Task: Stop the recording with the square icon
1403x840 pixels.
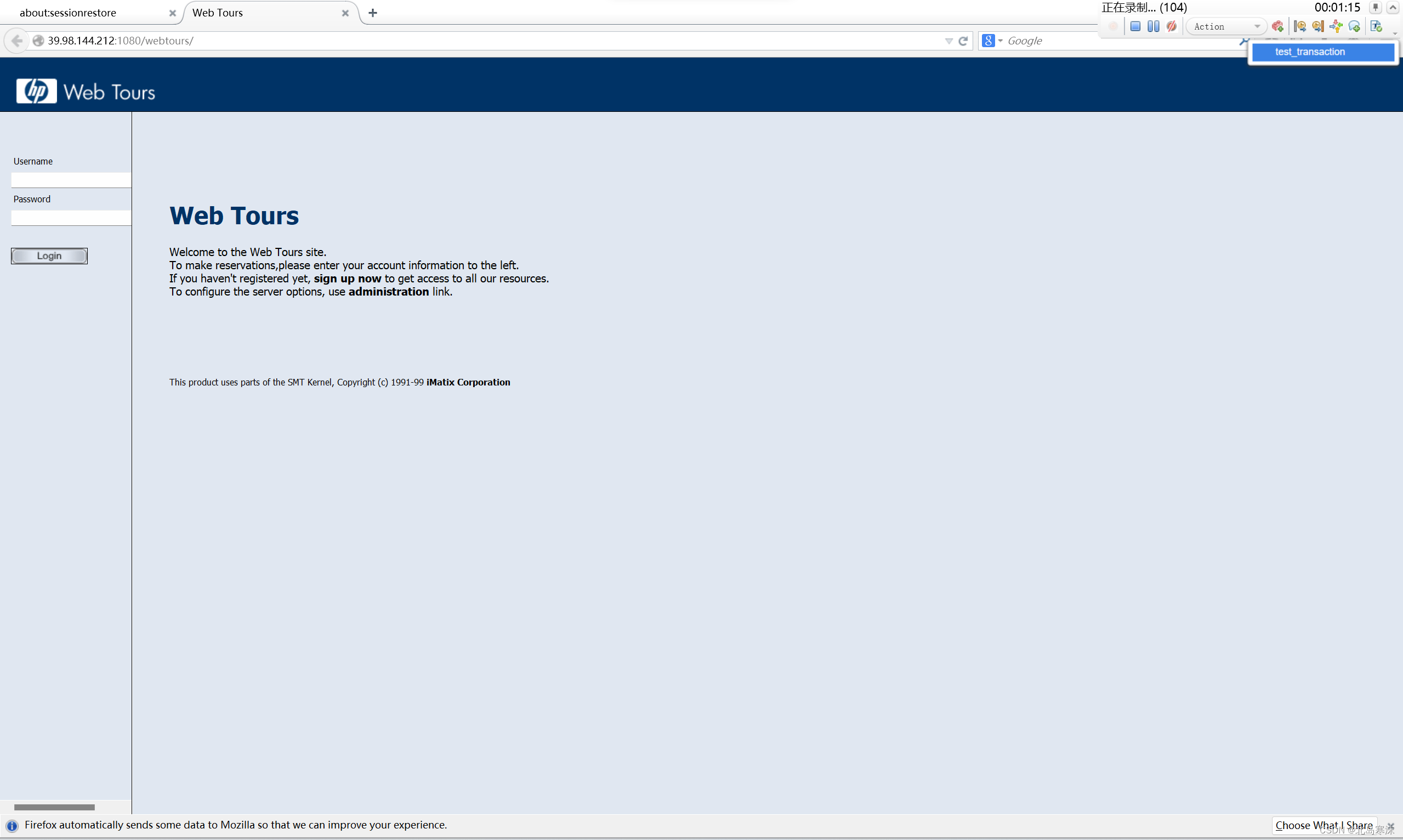Action: tap(1135, 27)
